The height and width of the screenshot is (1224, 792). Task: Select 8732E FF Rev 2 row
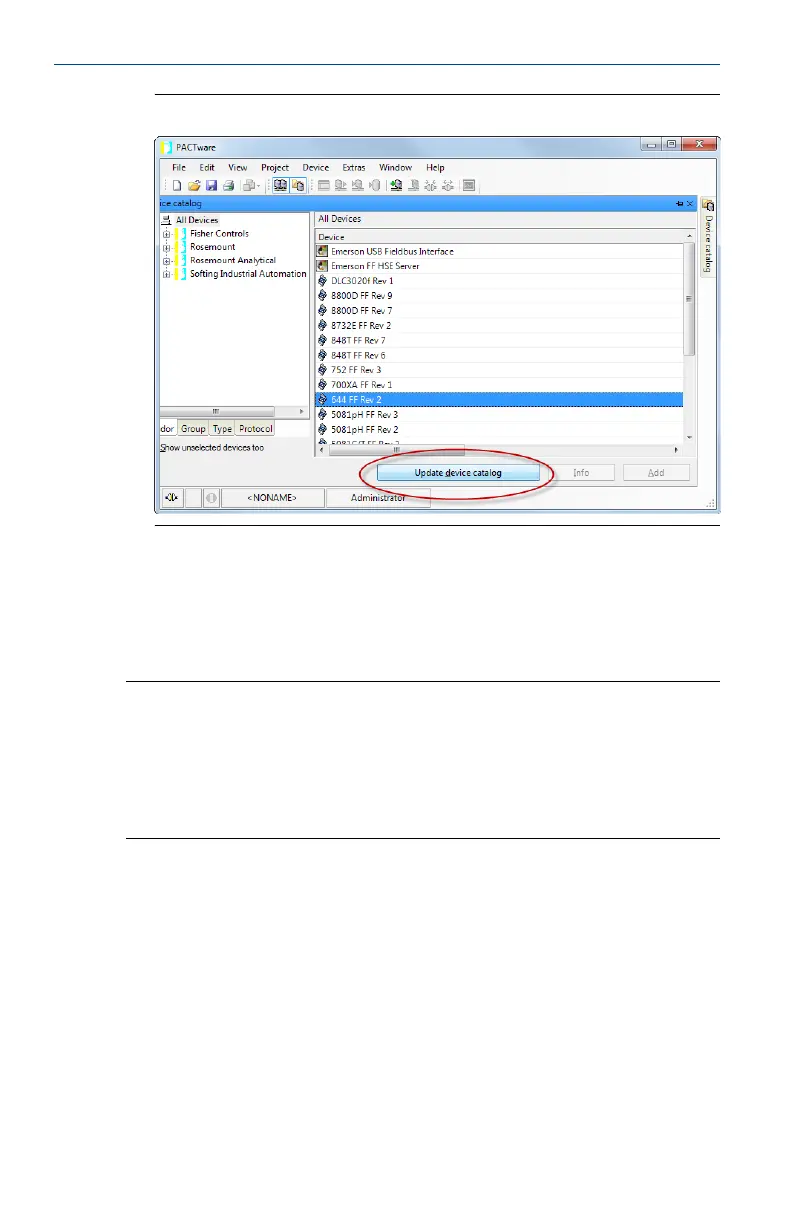pyautogui.click(x=499, y=325)
